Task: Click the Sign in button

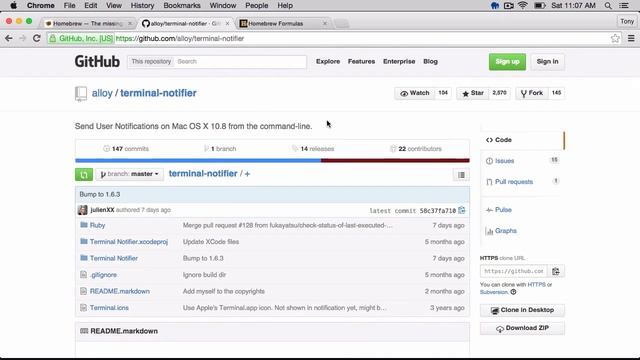Action: [x=547, y=62]
